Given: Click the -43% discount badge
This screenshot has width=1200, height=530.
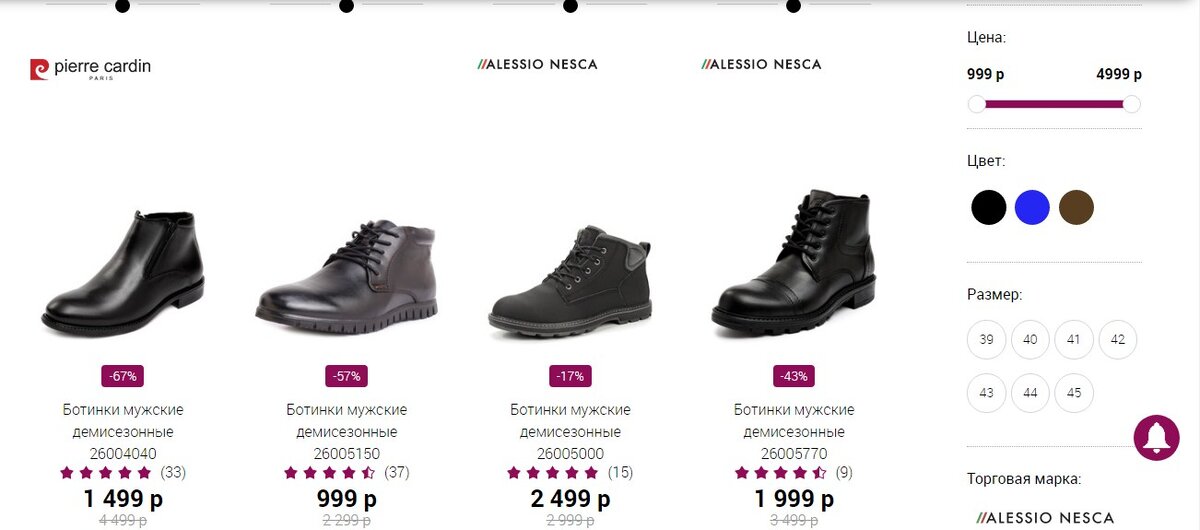Looking at the screenshot, I should pyautogui.click(x=794, y=377).
